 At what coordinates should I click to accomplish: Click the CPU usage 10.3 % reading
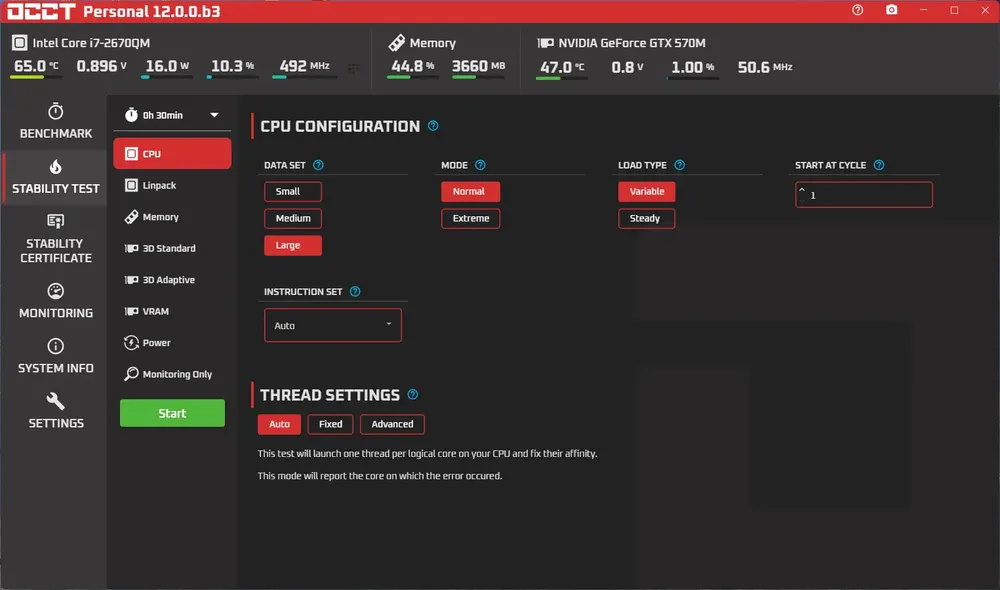tap(232, 66)
